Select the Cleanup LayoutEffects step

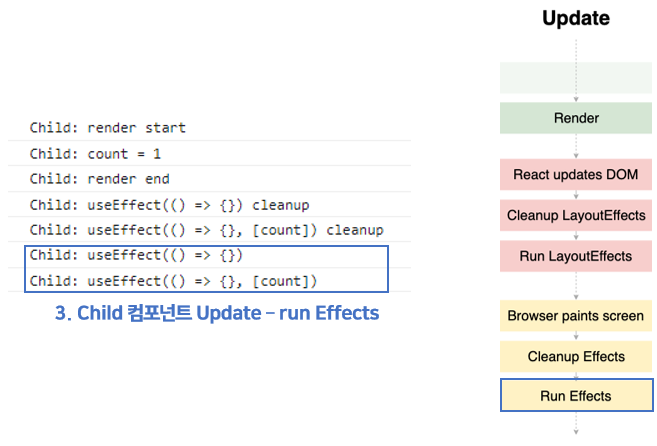576,215
